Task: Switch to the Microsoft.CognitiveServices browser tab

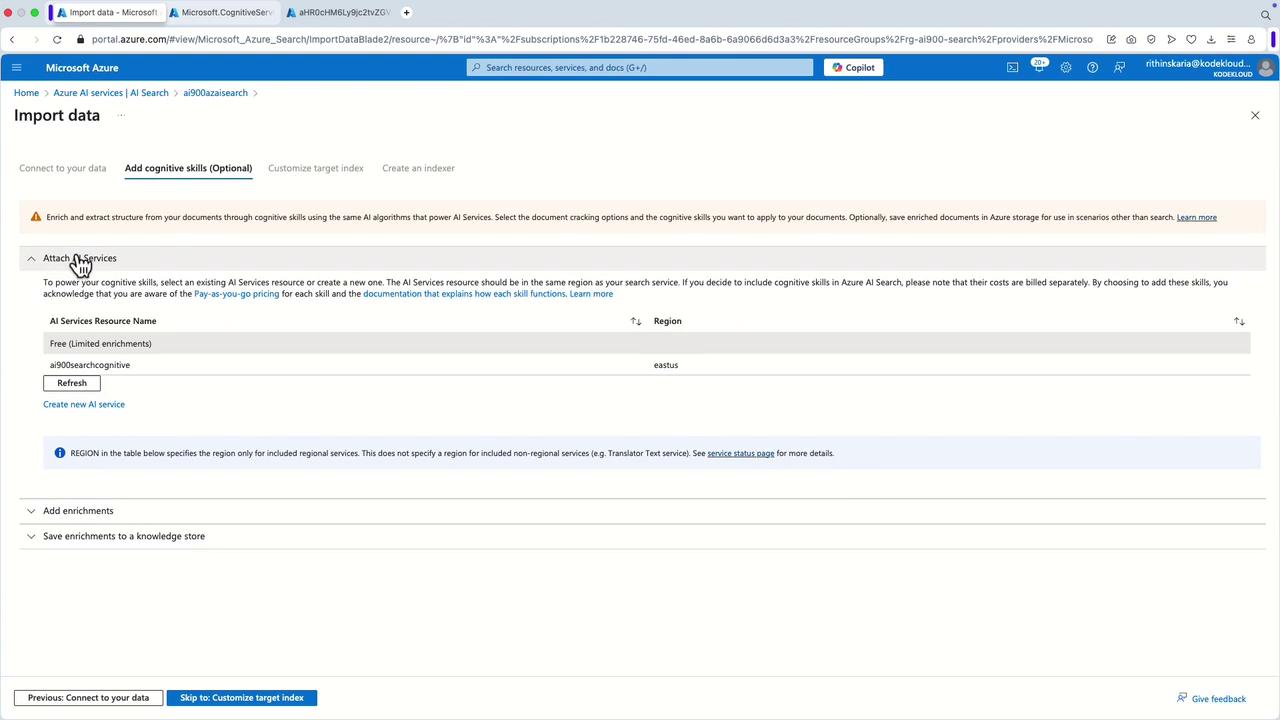Action: pyautogui.click(x=220, y=12)
